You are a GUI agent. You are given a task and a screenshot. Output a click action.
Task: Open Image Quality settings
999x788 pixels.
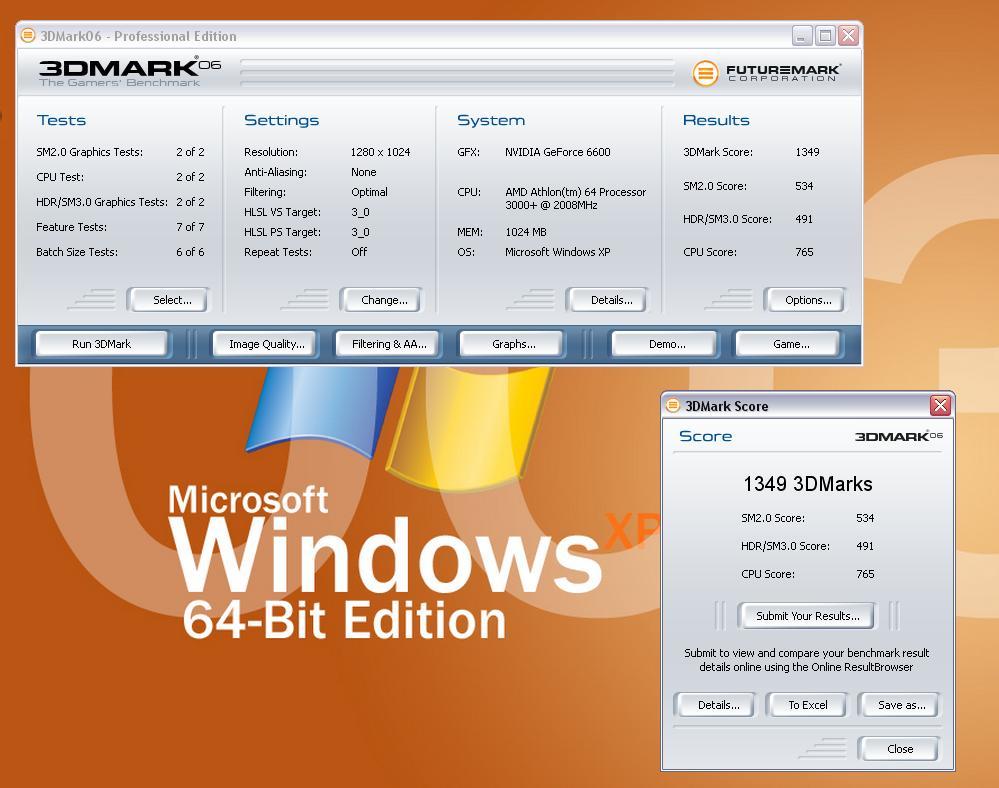[266, 344]
